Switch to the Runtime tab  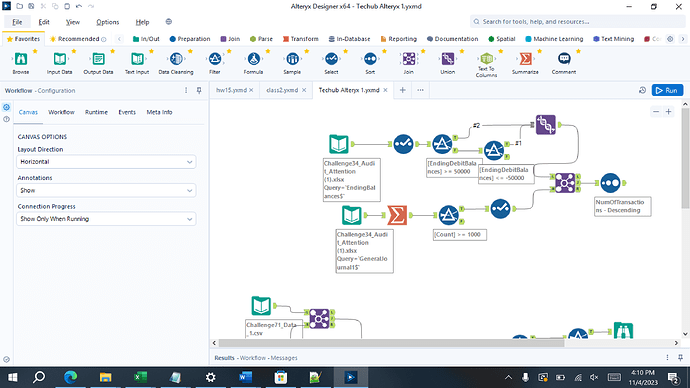point(96,112)
